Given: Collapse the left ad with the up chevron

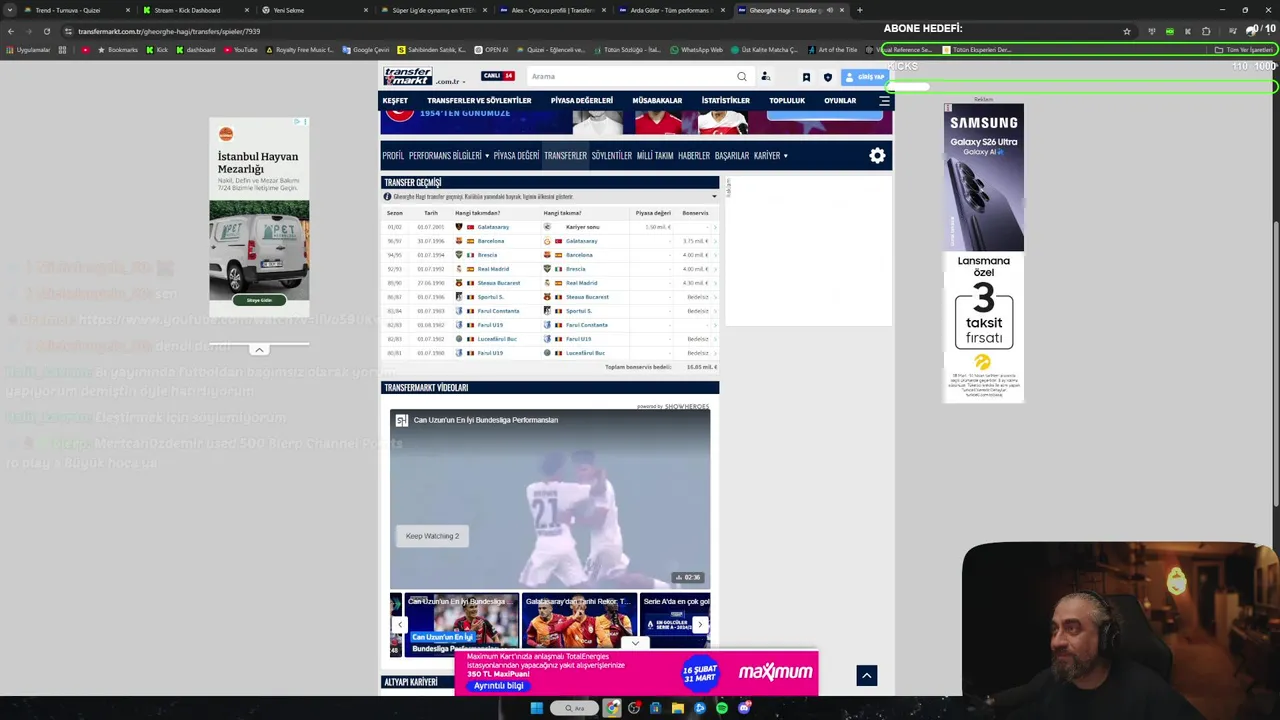Looking at the screenshot, I should [x=259, y=350].
